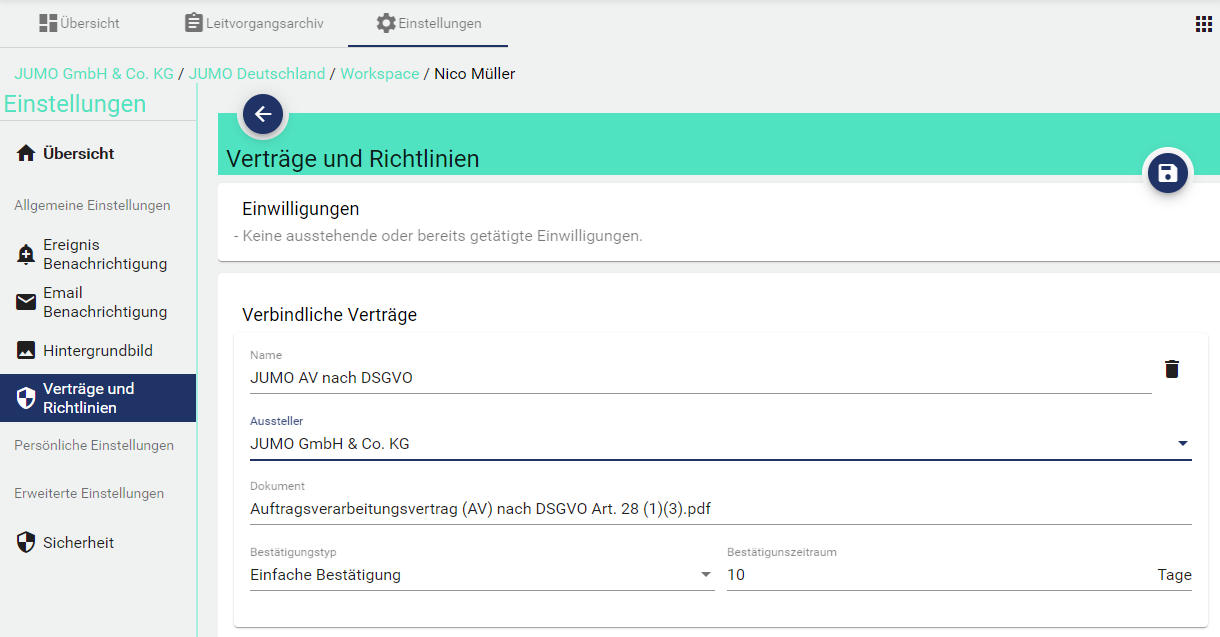Go to JUMO Deutschland breadcrumb link
Screen dimensions: 1220x637
(x=257, y=74)
